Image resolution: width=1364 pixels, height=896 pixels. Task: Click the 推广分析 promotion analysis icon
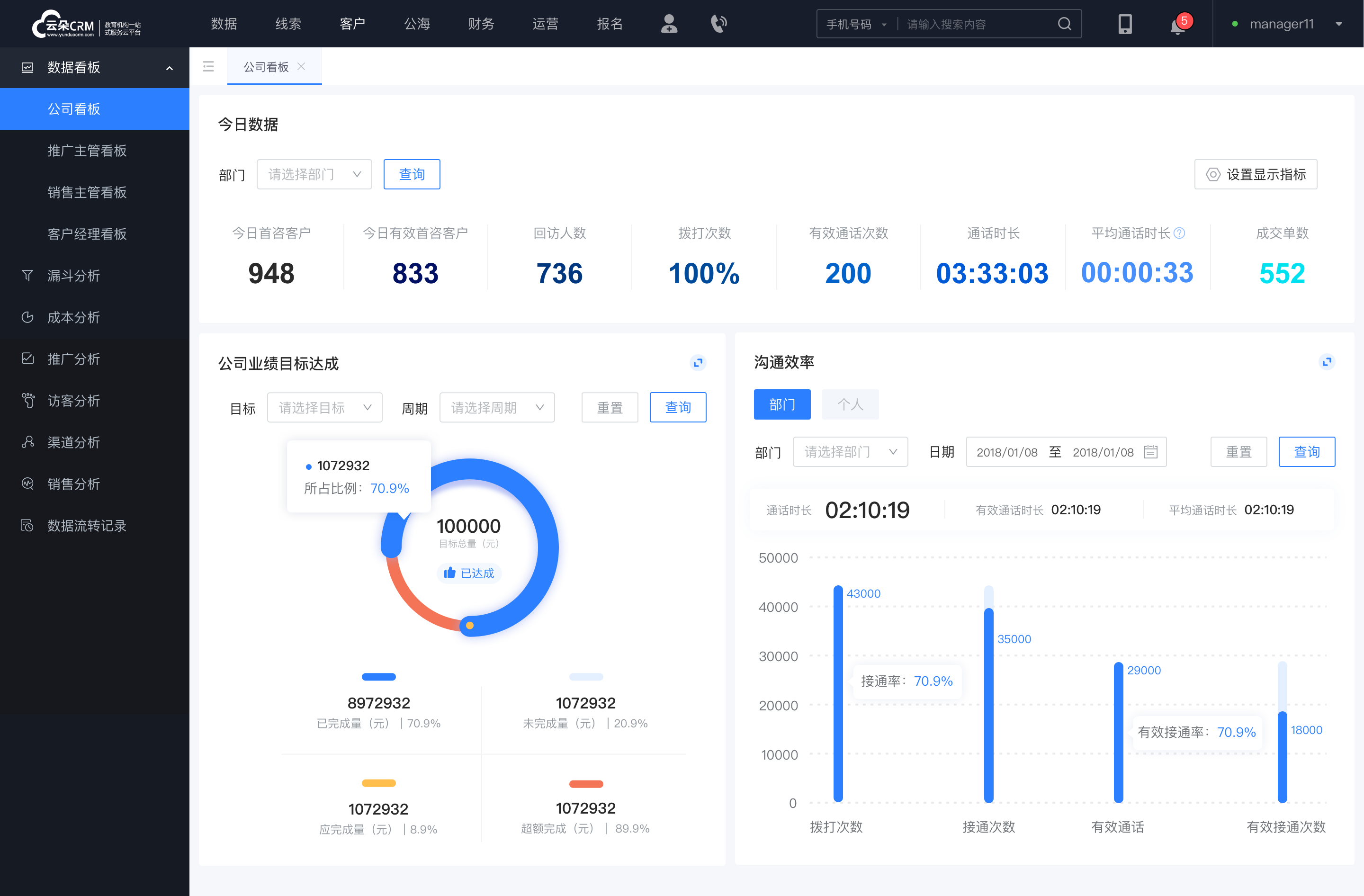[x=27, y=358]
